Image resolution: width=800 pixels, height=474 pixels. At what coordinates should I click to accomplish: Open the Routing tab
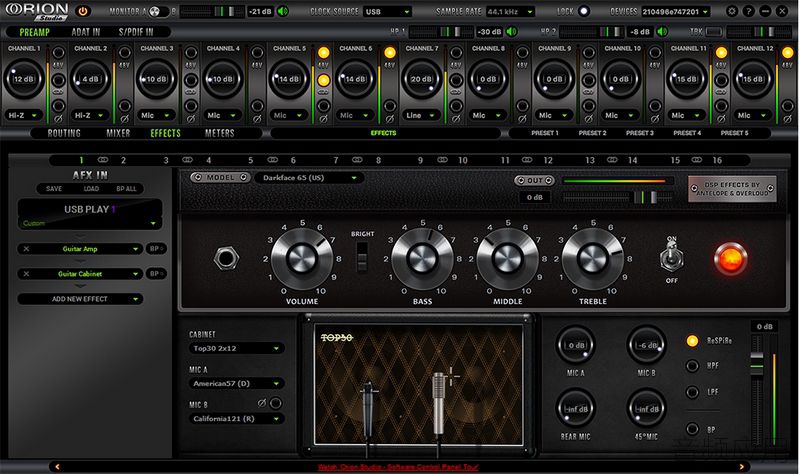coord(64,133)
